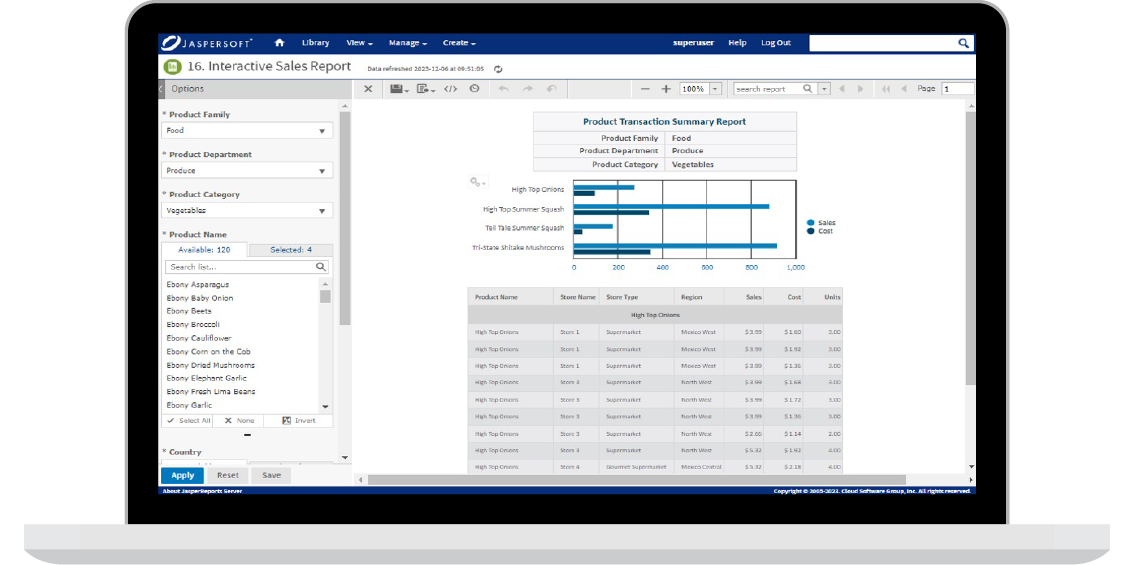Switch to the Available: 120 tab
Screen dimensions: 1125x565
[x=204, y=250]
